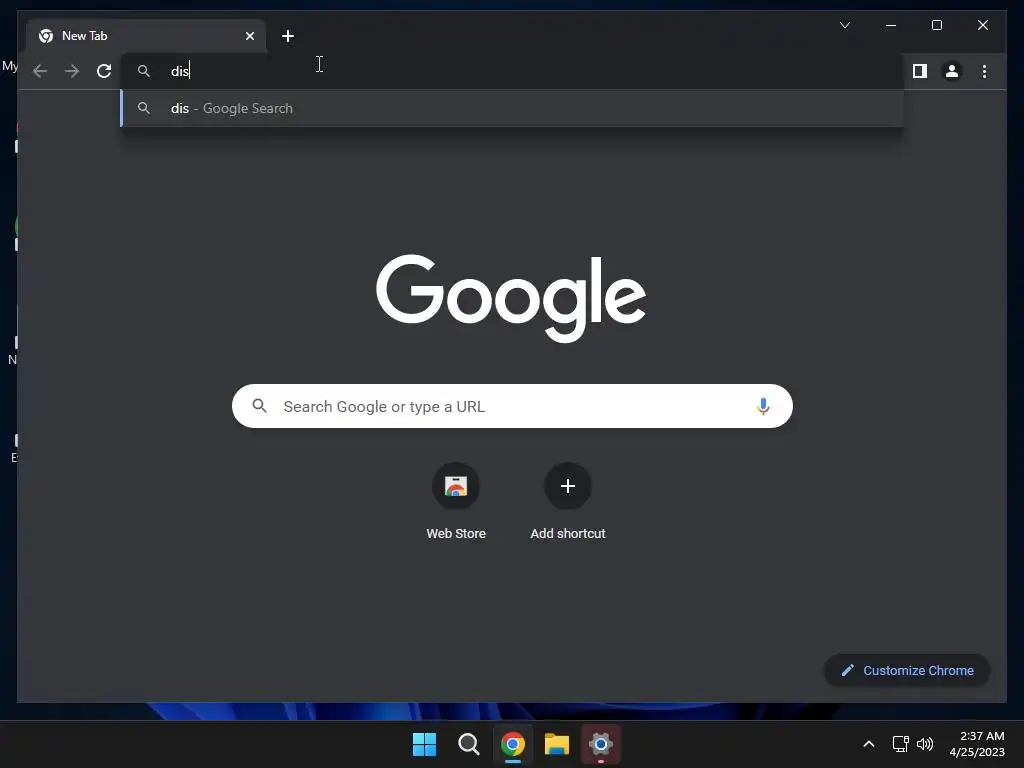Select the New Tab tab
1024x768 pixels.
pyautogui.click(x=146, y=36)
